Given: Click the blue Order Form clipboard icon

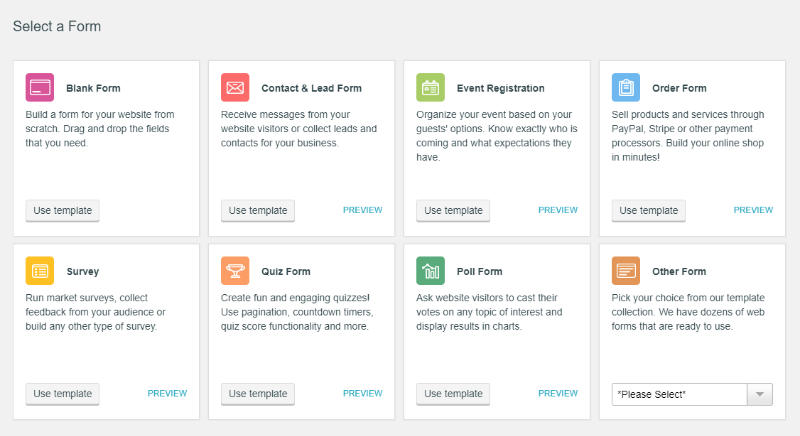Looking at the screenshot, I should 626,88.
